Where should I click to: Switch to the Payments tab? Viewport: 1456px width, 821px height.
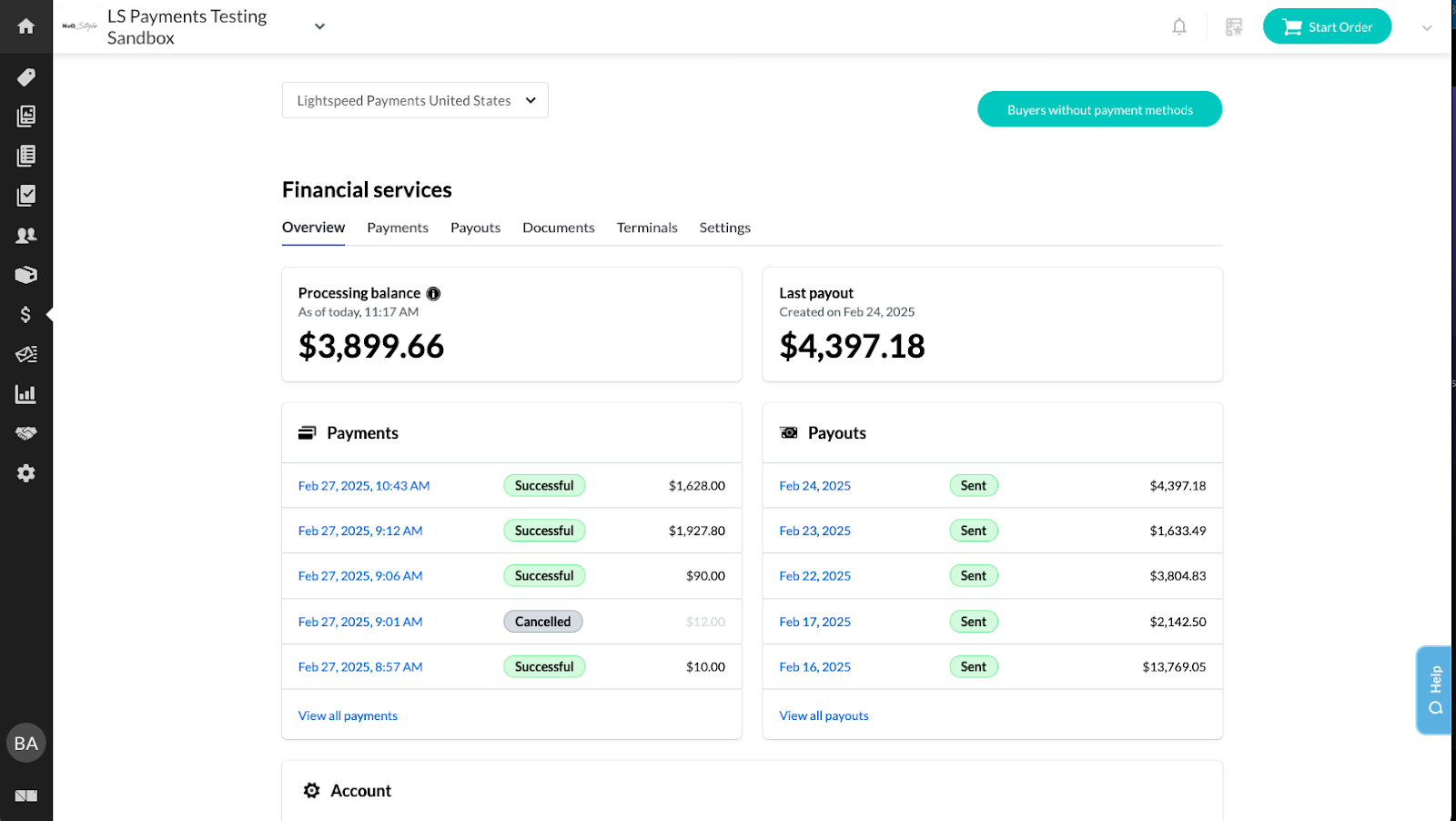(x=398, y=228)
